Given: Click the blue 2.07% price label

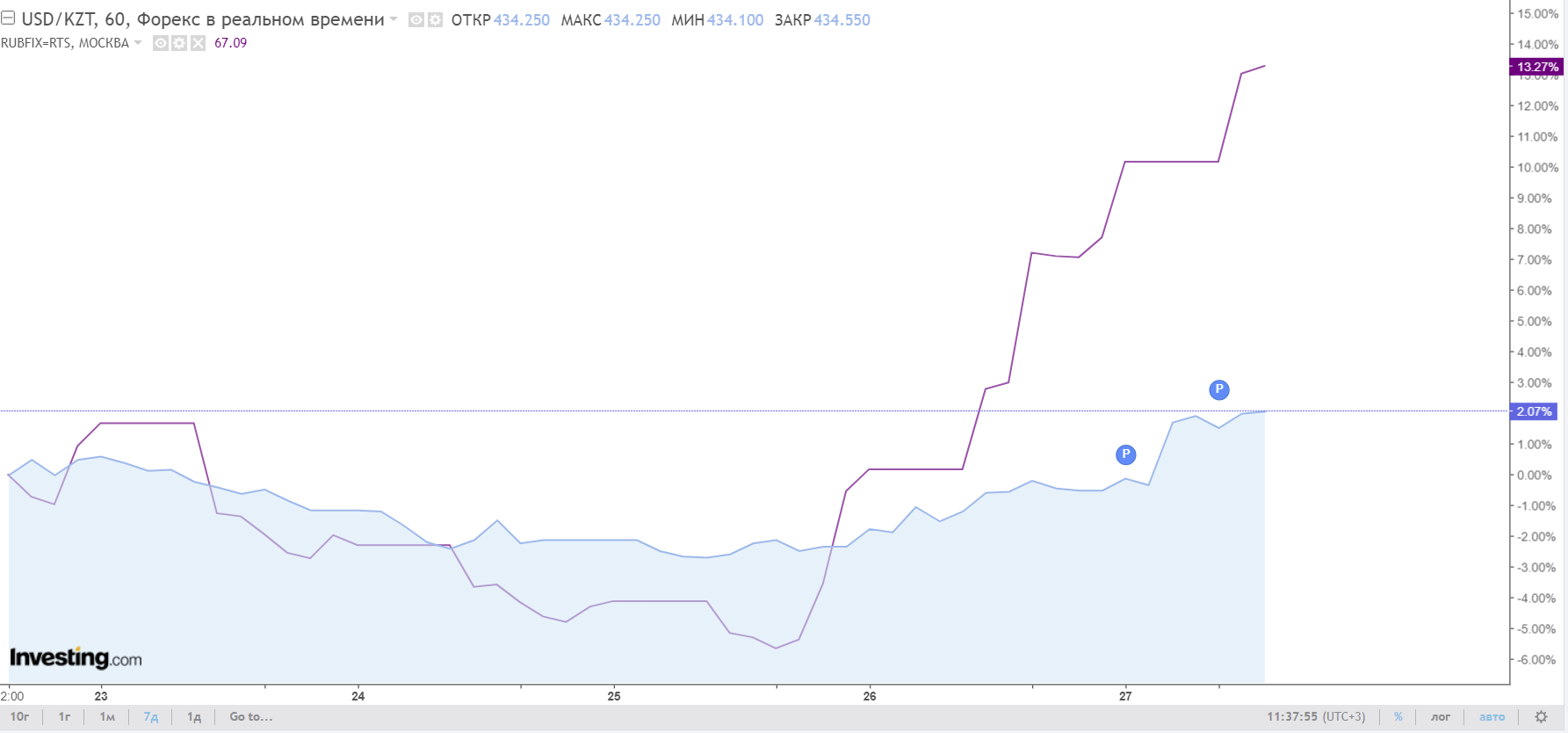Looking at the screenshot, I should point(1534,411).
